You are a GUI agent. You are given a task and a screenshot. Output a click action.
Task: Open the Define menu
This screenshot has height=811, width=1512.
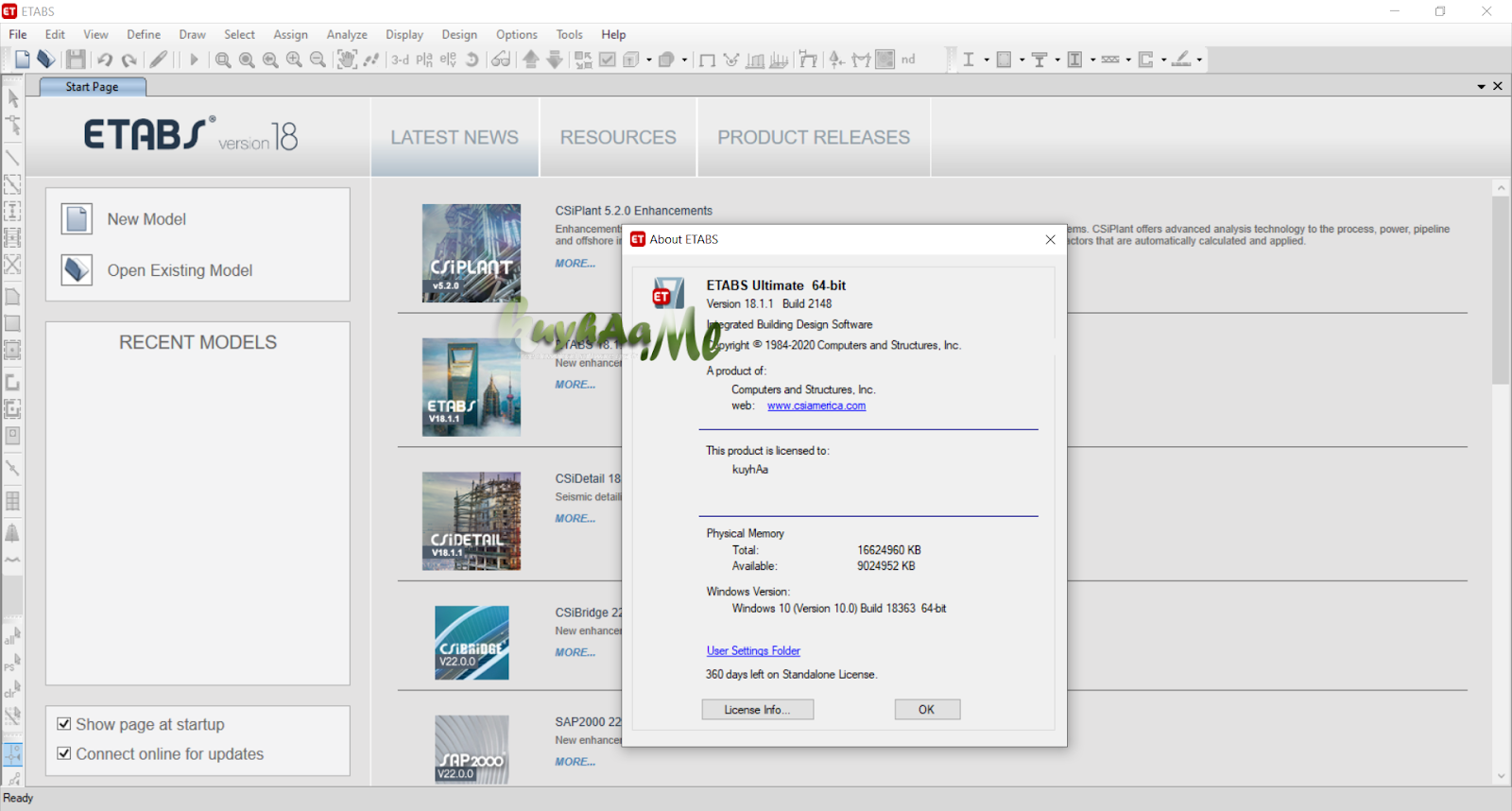[144, 35]
